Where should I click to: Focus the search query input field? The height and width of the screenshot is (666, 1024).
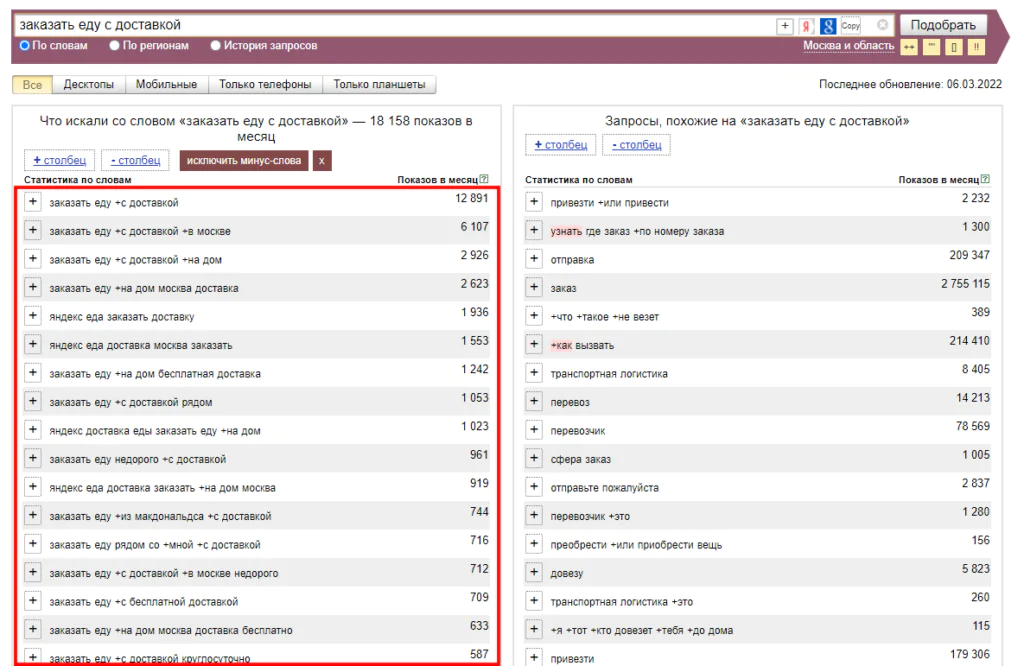tap(392, 25)
